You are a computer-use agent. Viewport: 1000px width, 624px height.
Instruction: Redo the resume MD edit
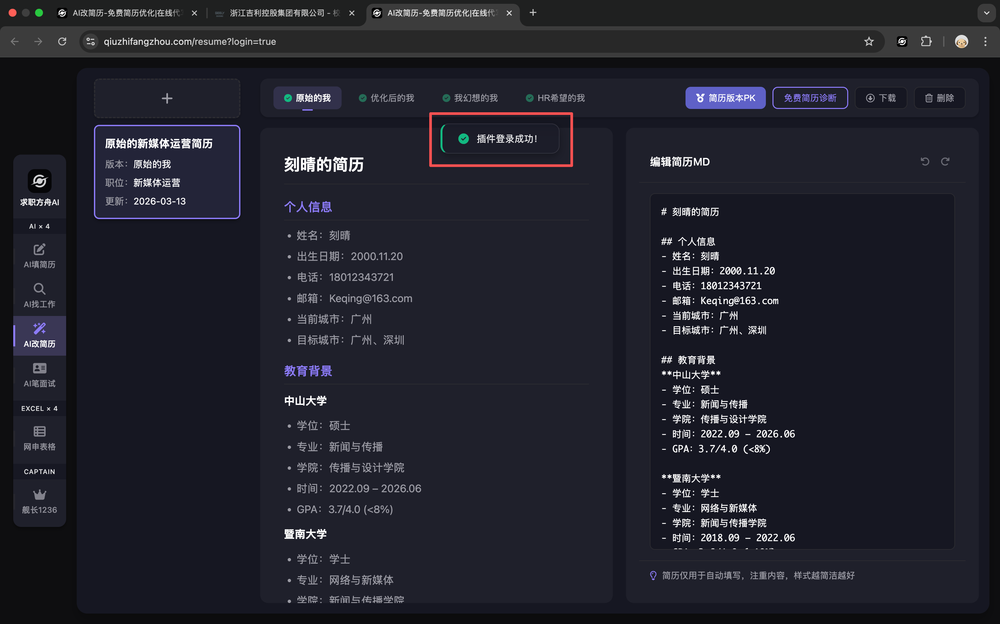[945, 161]
